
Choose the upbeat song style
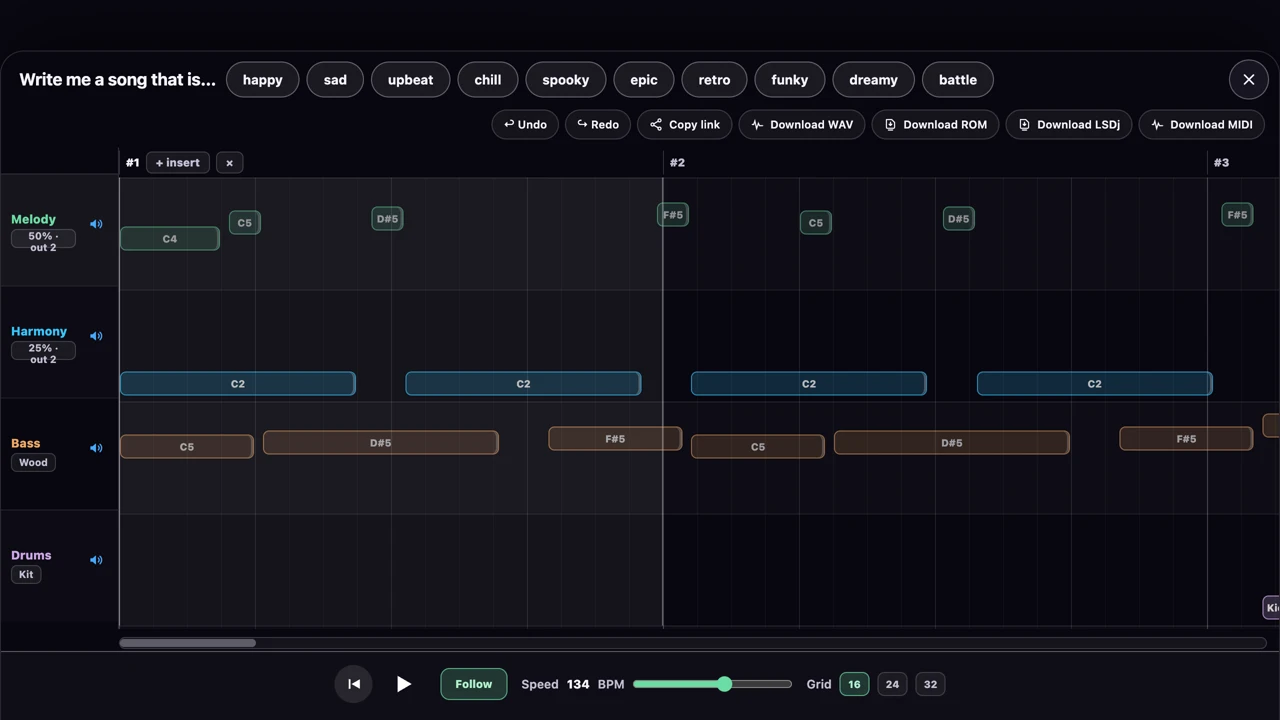point(411,80)
